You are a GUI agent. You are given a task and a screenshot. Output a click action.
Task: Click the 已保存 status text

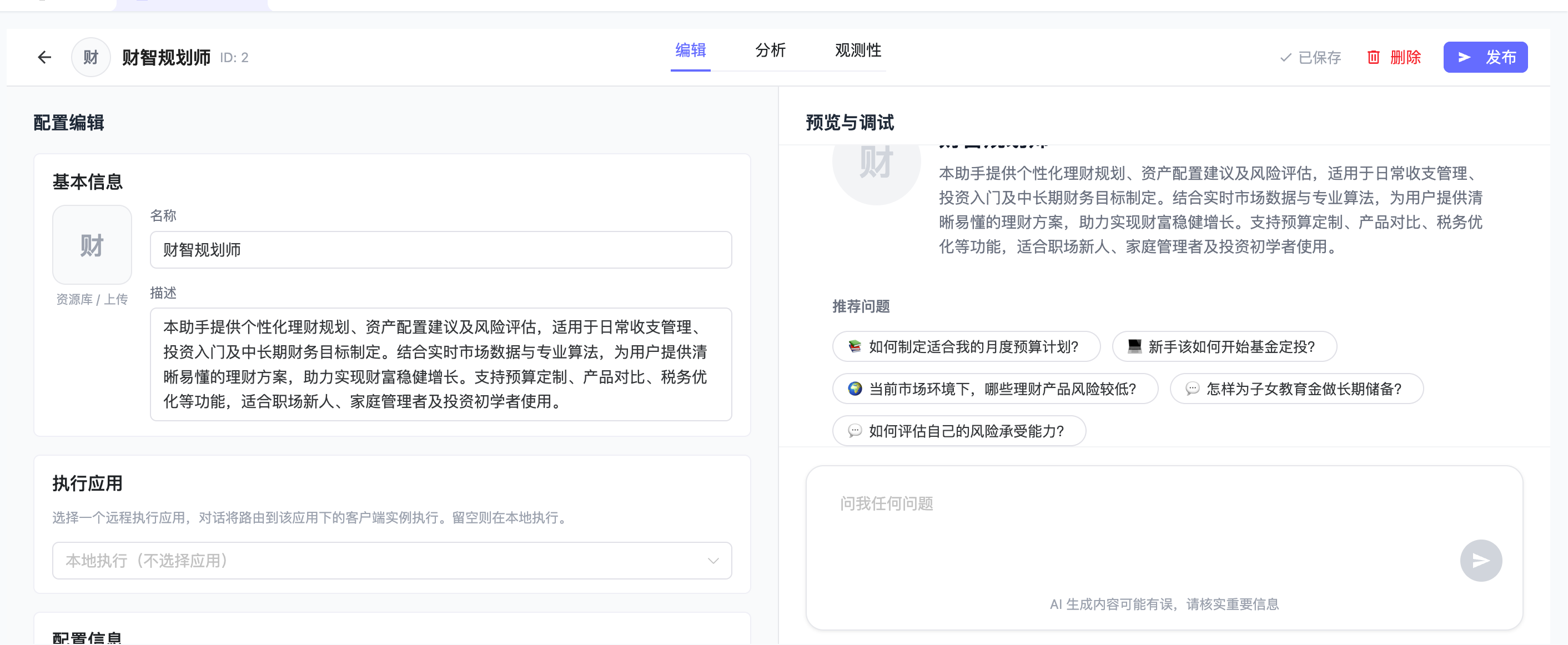pyautogui.click(x=1319, y=58)
